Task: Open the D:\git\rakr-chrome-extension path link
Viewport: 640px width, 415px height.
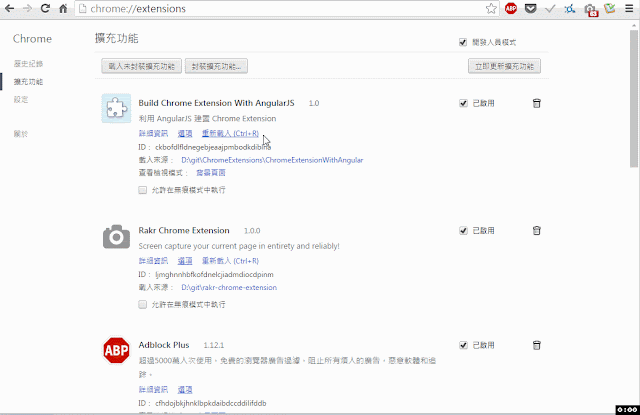Action: [229, 287]
